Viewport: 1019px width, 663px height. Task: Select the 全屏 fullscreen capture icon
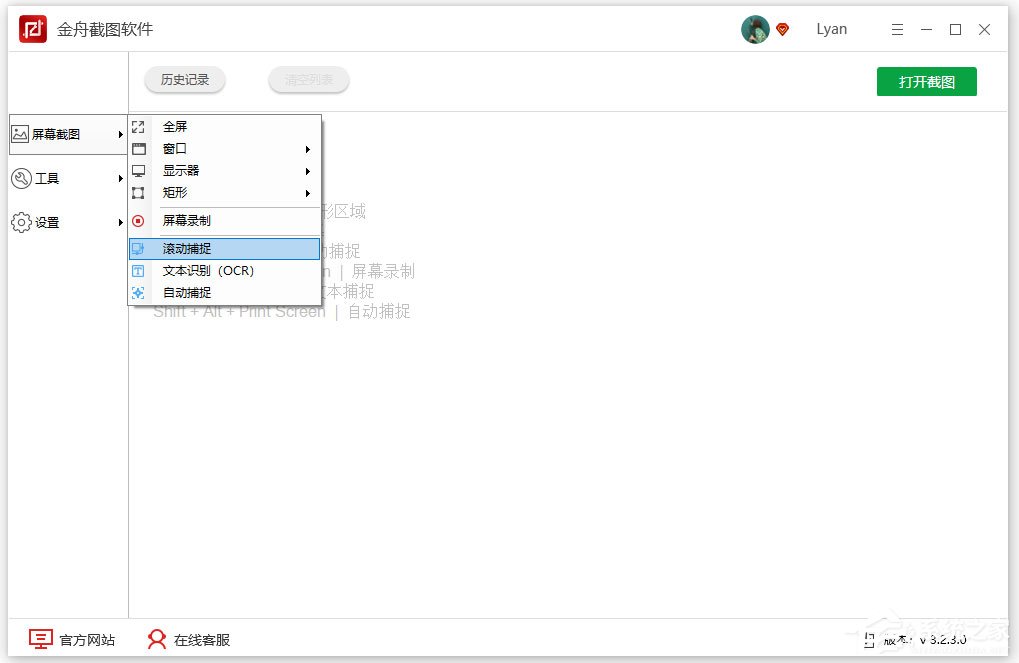point(138,126)
